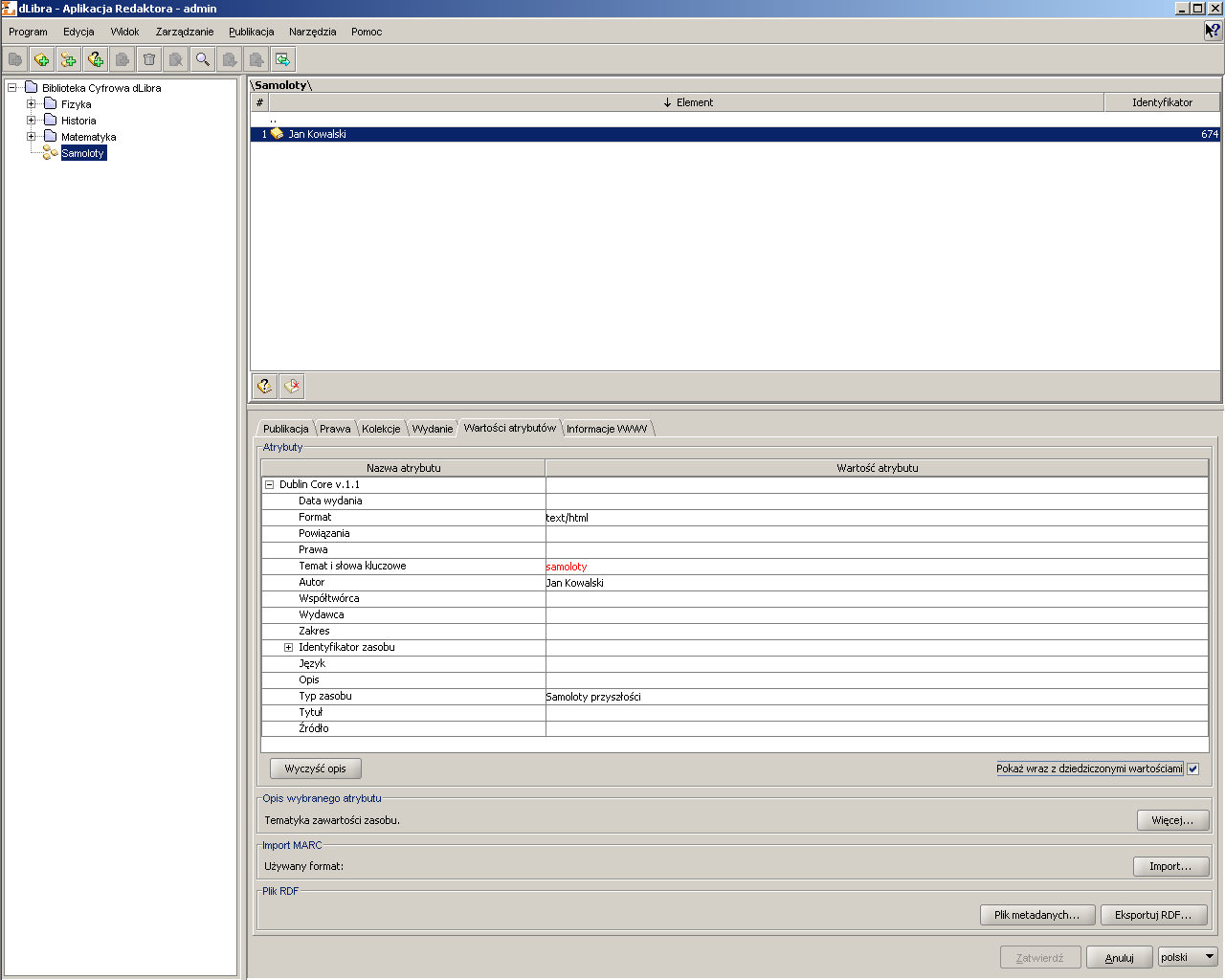The image size is (1225, 980).
Task: Click the new publication icon with green plus
Action: (x=42, y=59)
